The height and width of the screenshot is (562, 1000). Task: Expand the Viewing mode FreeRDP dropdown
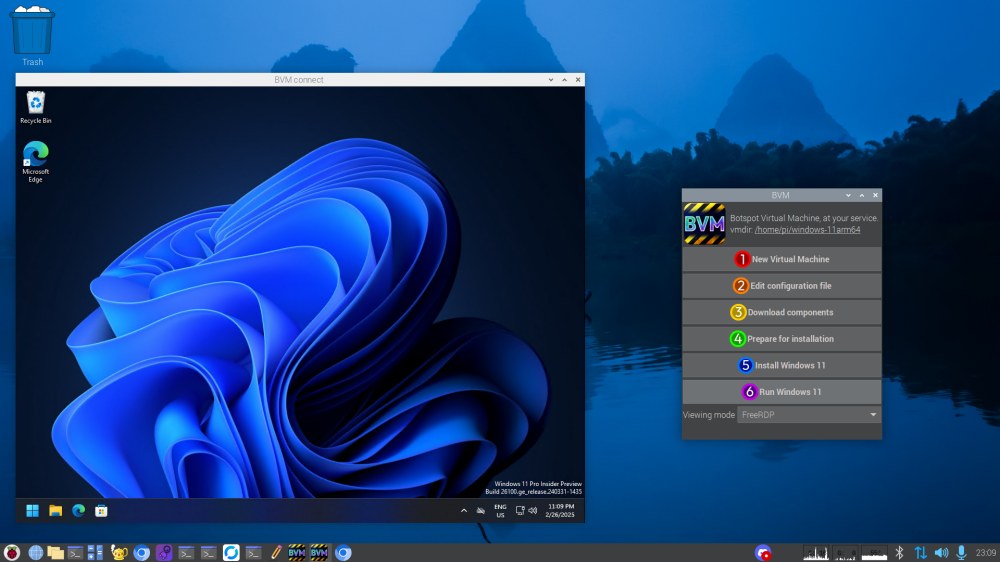click(x=809, y=414)
